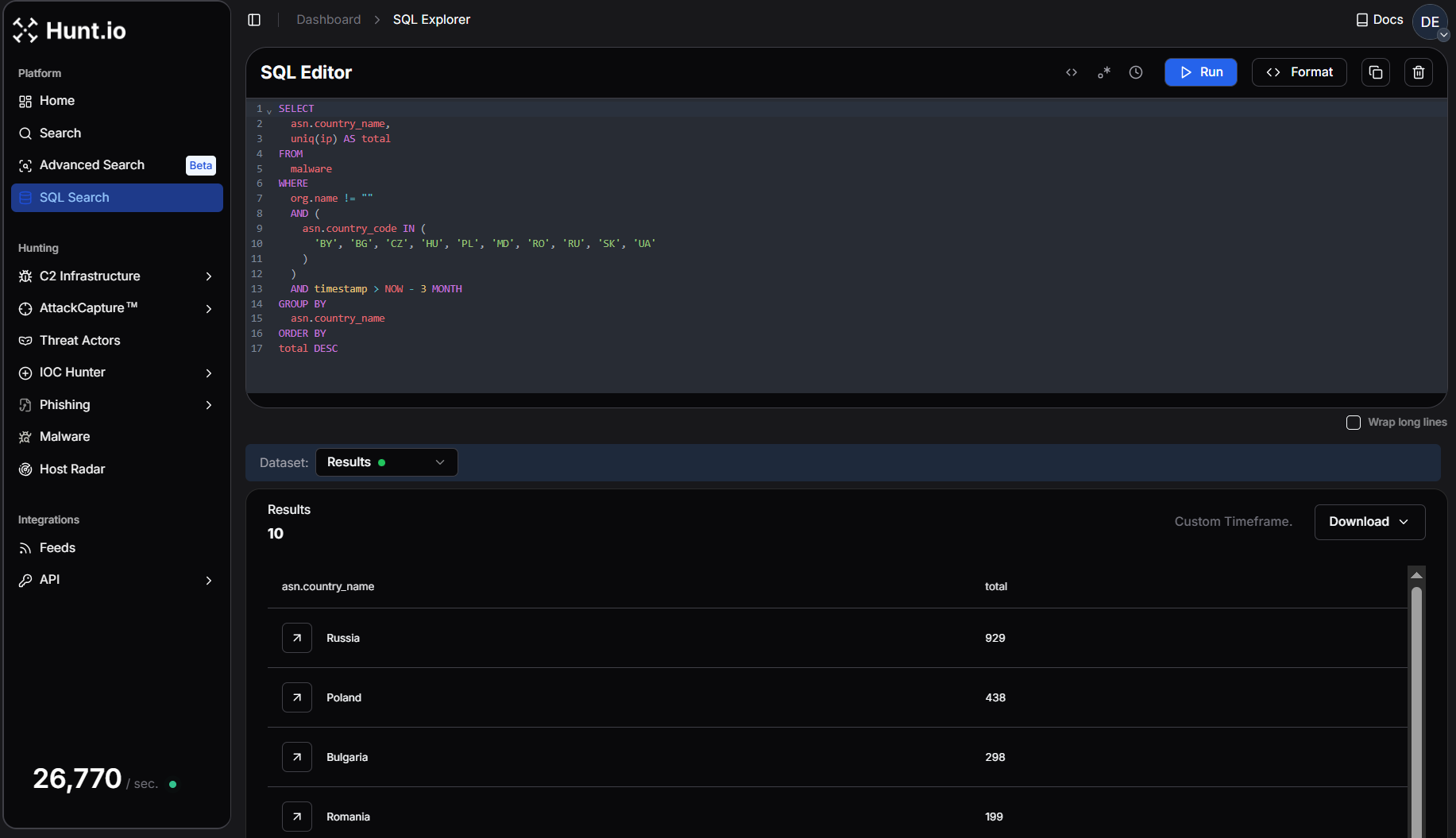Expand the API chevron
This screenshot has height=838, width=1456.
(x=209, y=580)
